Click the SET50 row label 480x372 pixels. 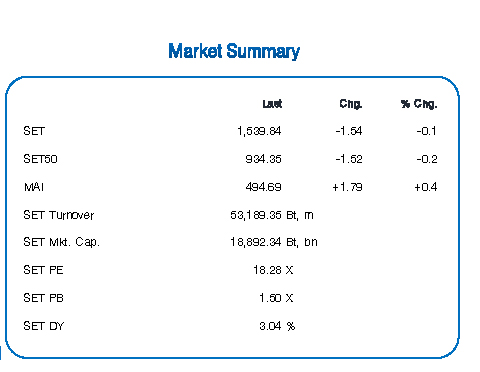click(40, 159)
